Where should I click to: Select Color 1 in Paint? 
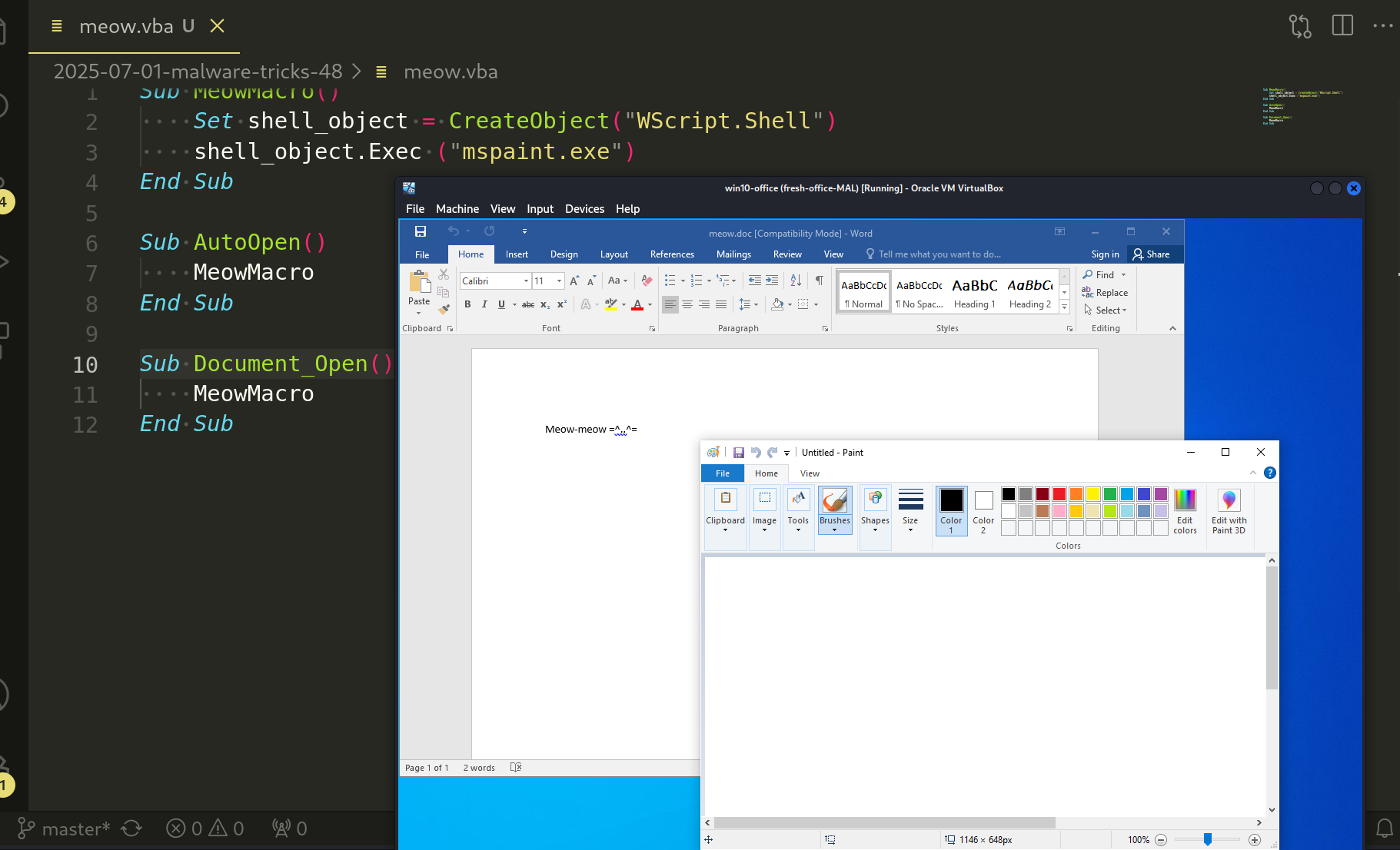[951, 510]
